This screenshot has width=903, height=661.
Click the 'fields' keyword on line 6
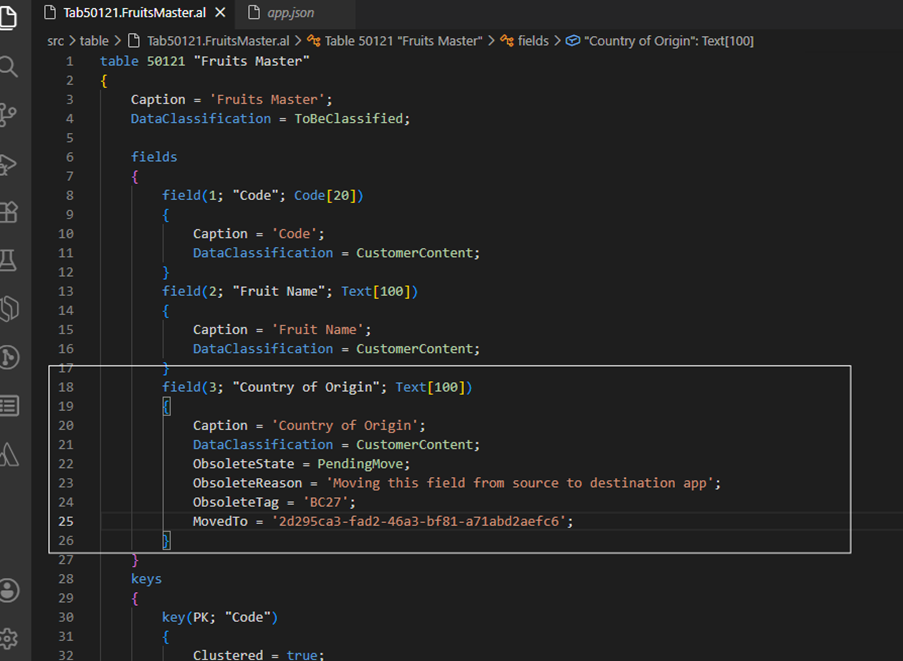tap(154, 157)
